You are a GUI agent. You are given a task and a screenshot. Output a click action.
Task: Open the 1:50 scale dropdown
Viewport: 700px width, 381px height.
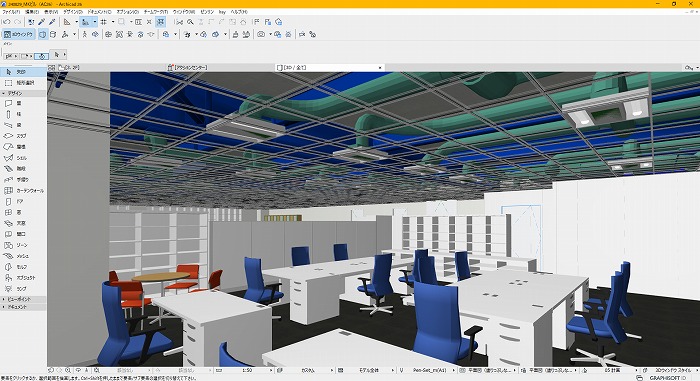[244, 370]
